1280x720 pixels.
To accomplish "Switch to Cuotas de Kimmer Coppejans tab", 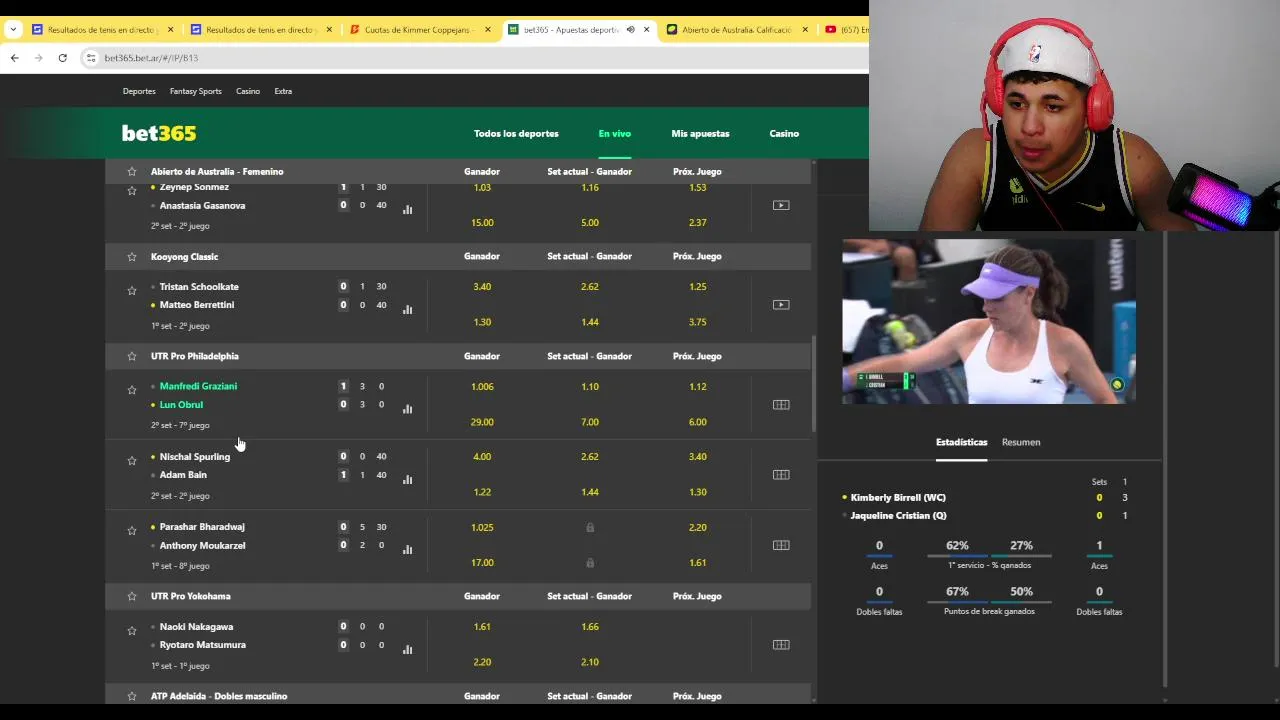I will tap(419, 30).
